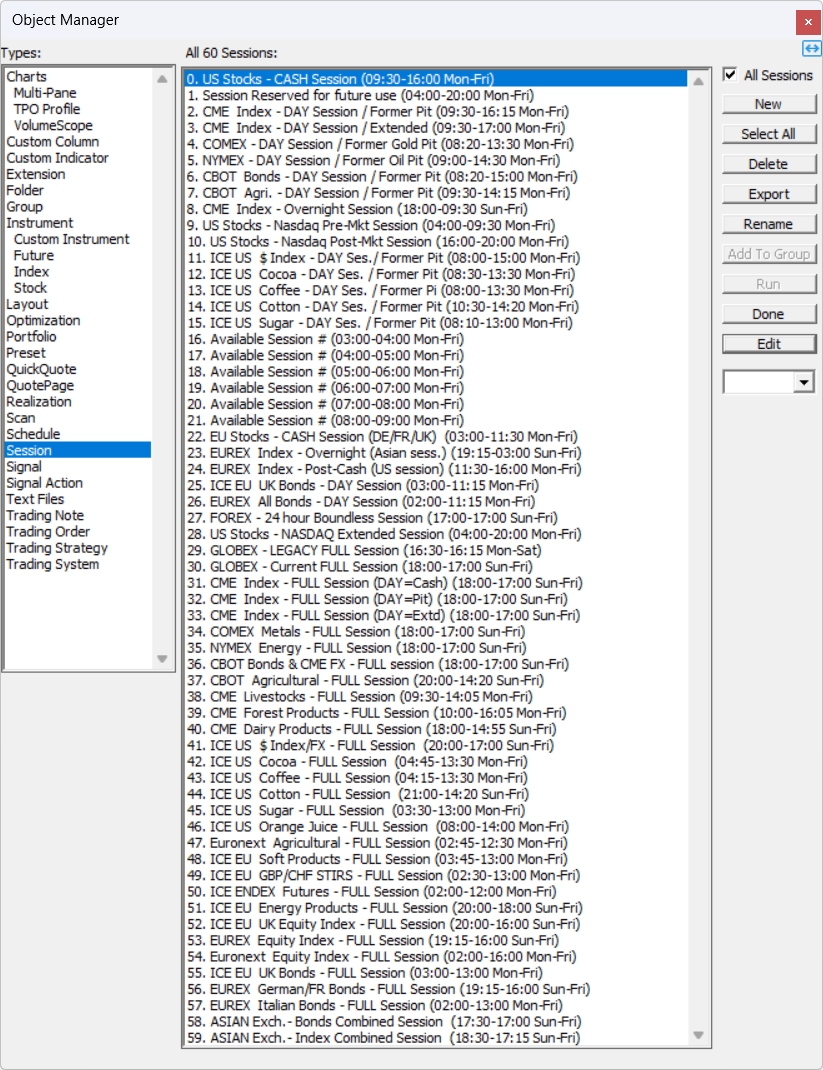This screenshot has height=1070, width=823.
Task: Choose Trading System in the Types list
Action: 53,564
